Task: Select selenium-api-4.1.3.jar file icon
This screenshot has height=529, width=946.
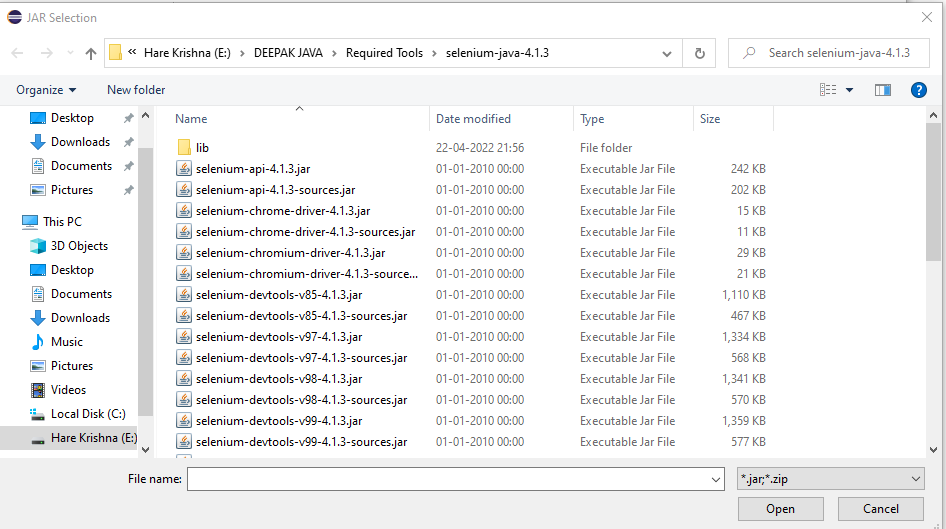Action: (x=184, y=168)
